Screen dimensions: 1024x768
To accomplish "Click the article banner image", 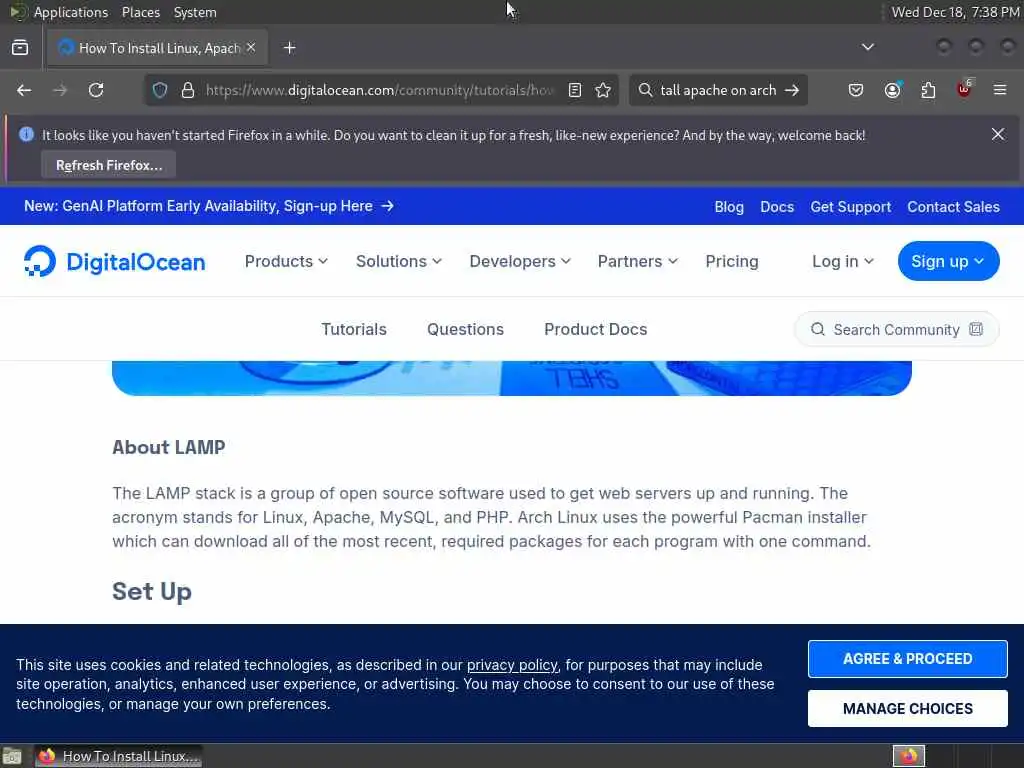I will (511, 378).
